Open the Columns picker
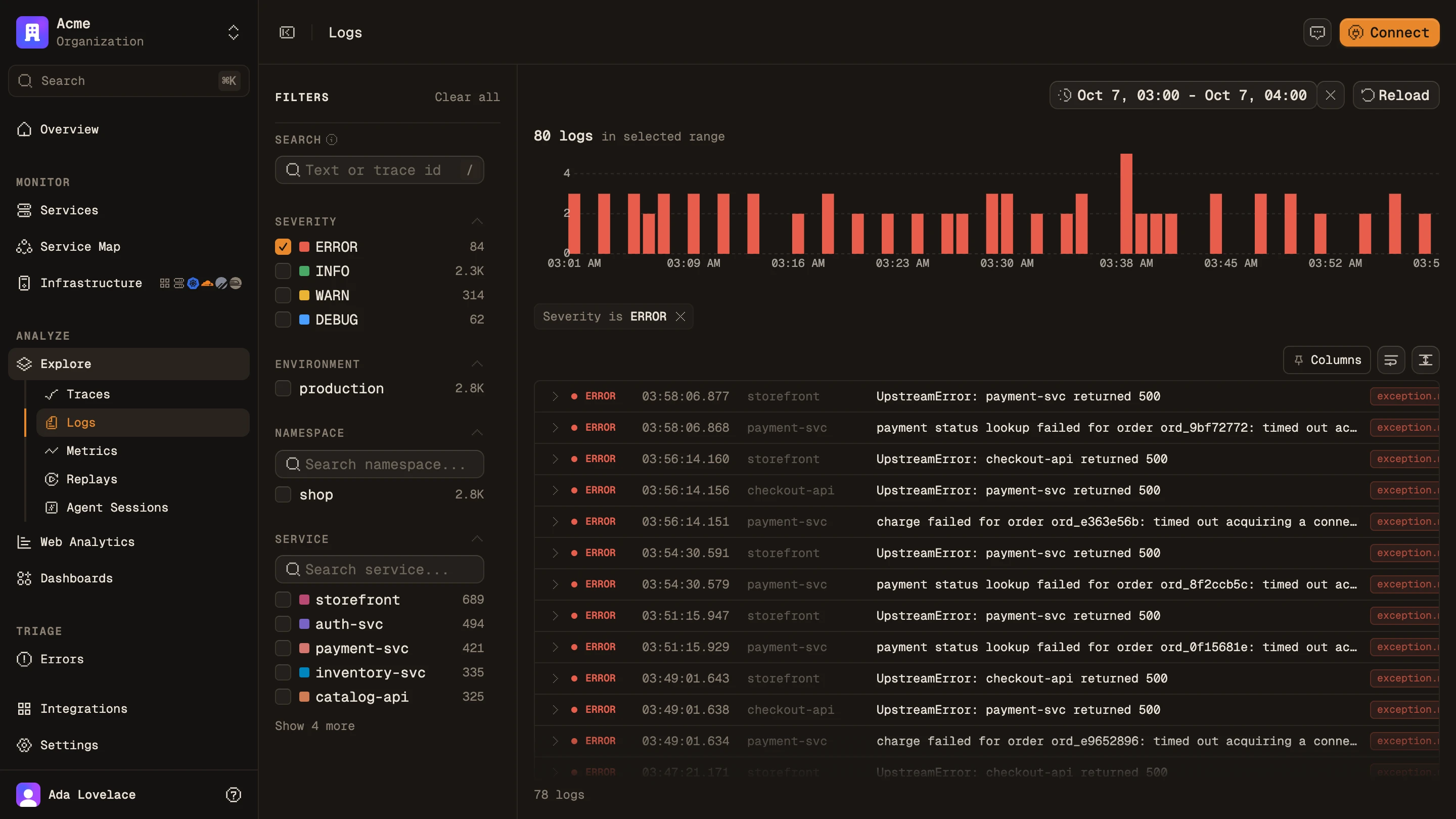This screenshot has height=819, width=1456. tap(1327, 360)
